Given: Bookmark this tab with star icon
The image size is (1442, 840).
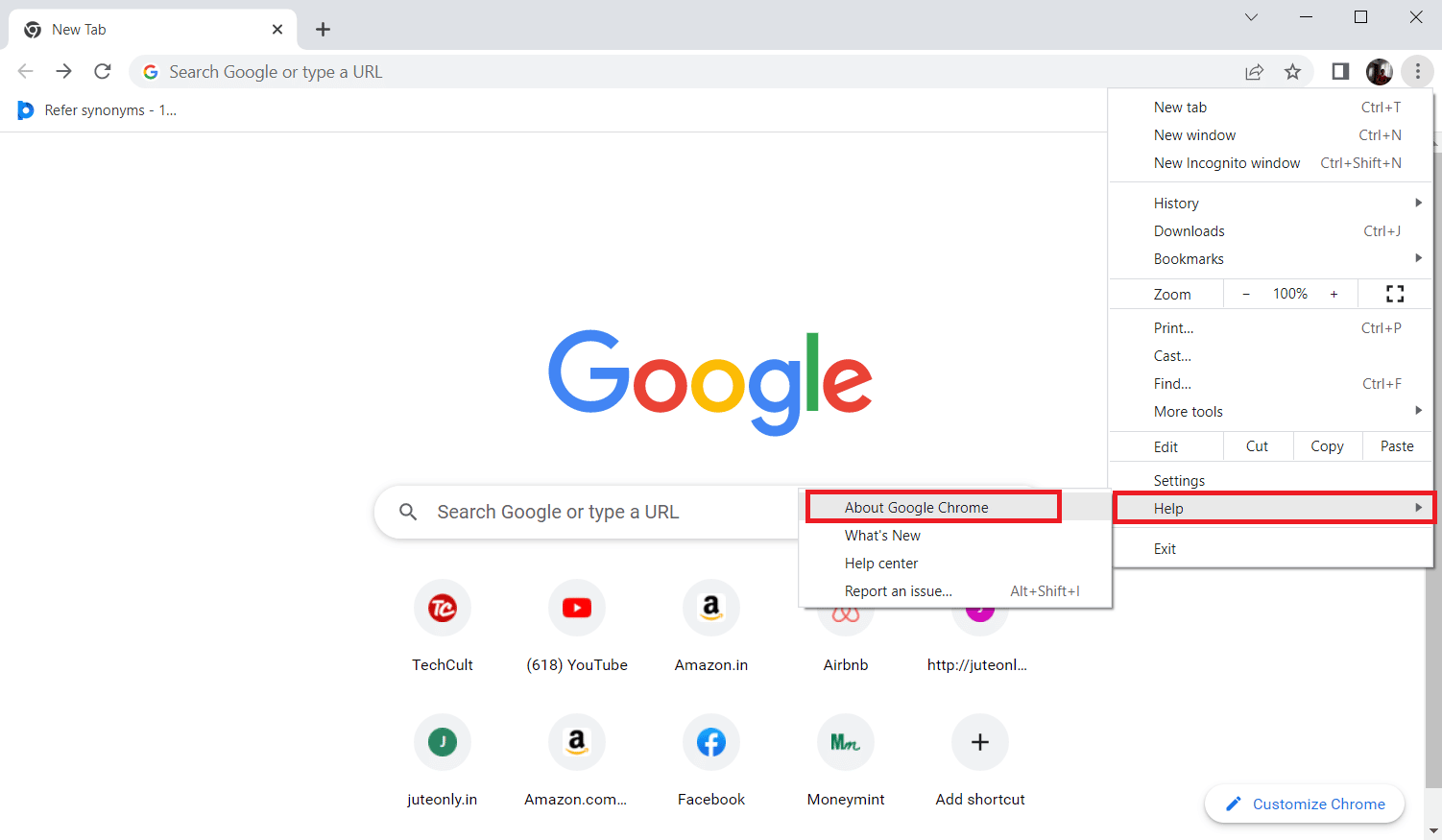Looking at the screenshot, I should (1293, 72).
